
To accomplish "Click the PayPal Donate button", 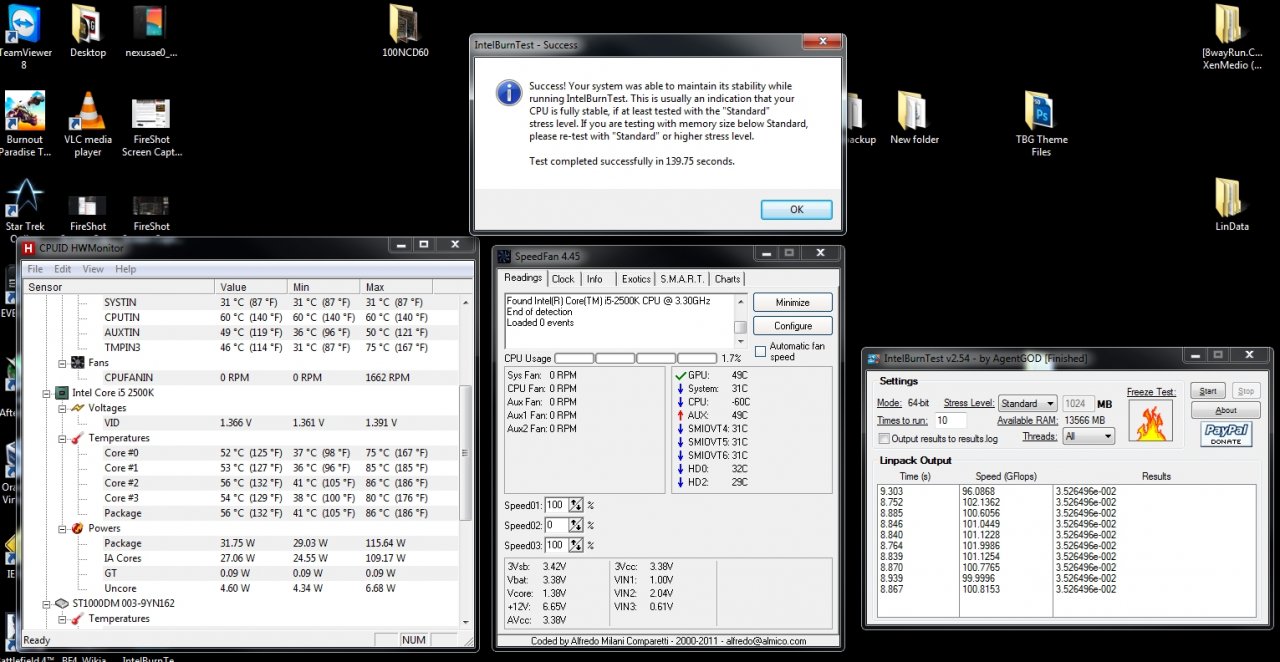I will point(1226,434).
